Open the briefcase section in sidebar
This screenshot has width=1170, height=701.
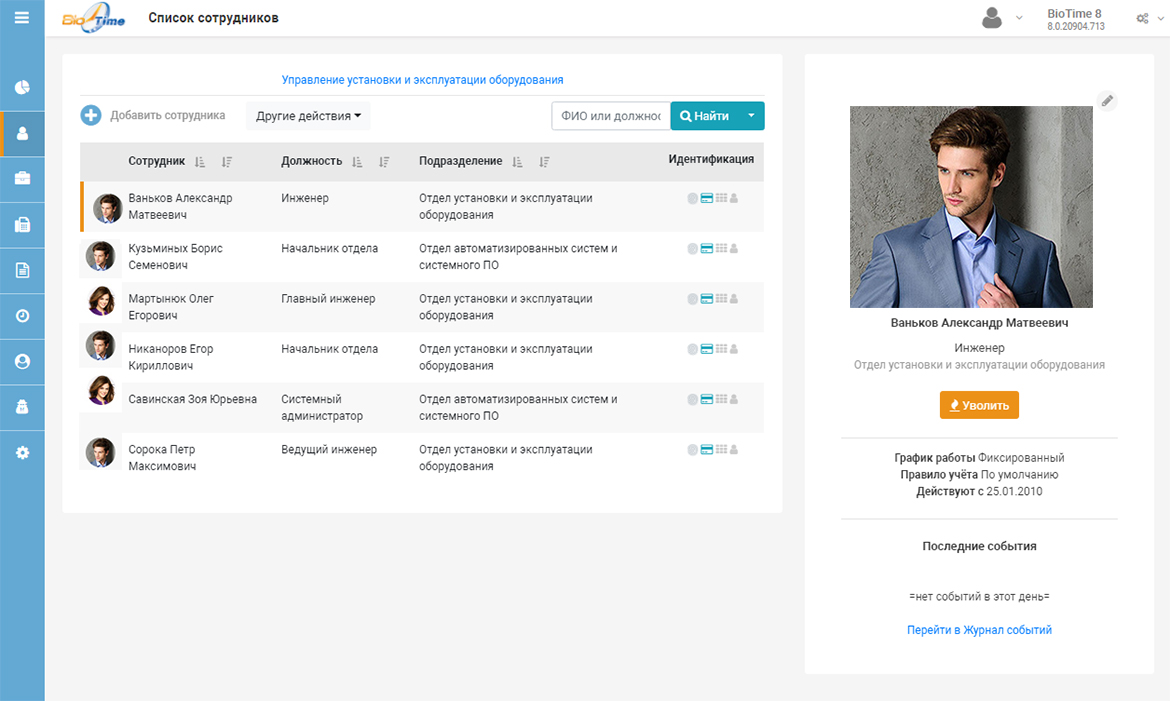(x=22, y=178)
